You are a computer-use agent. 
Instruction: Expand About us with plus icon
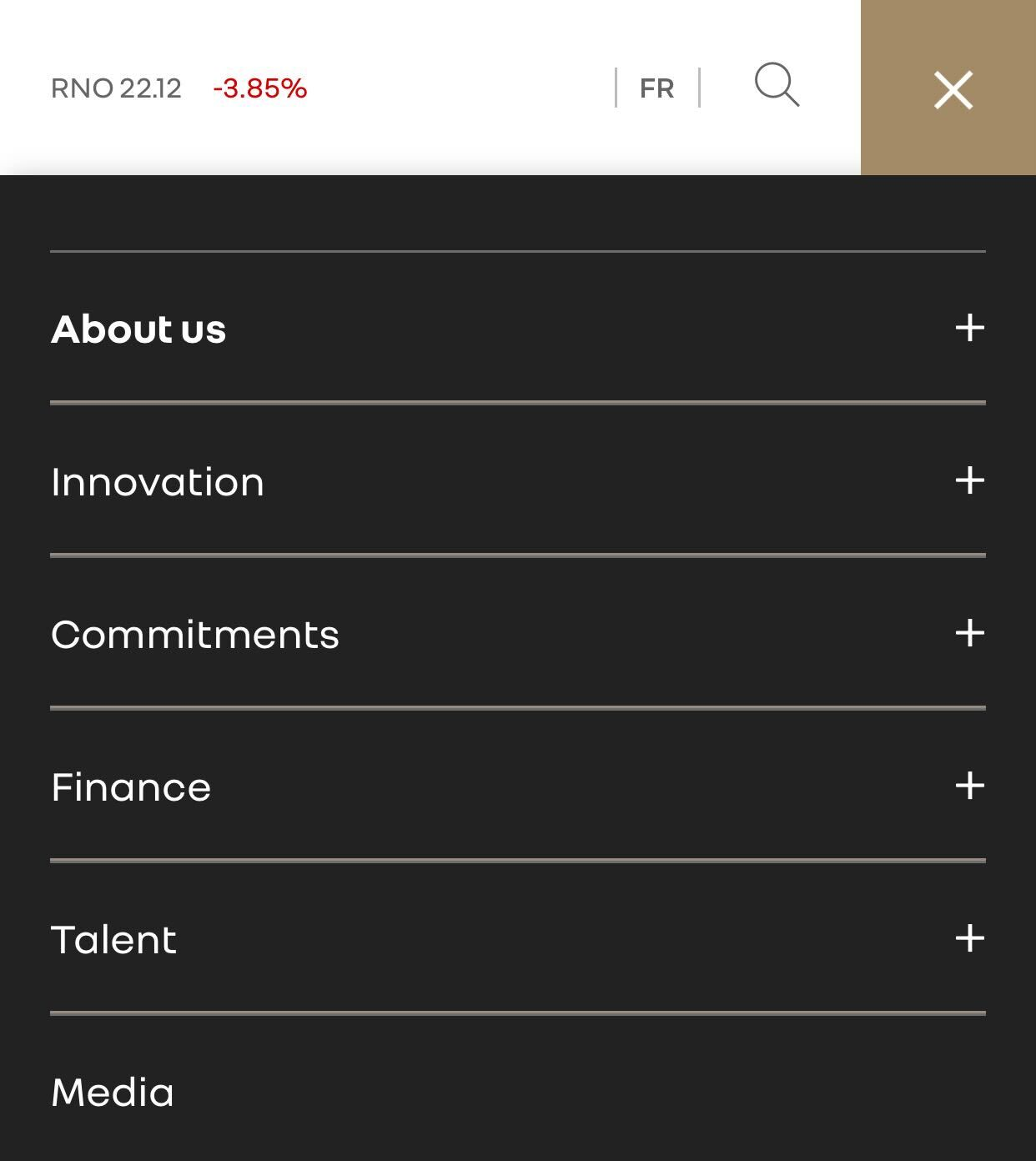(x=969, y=328)
